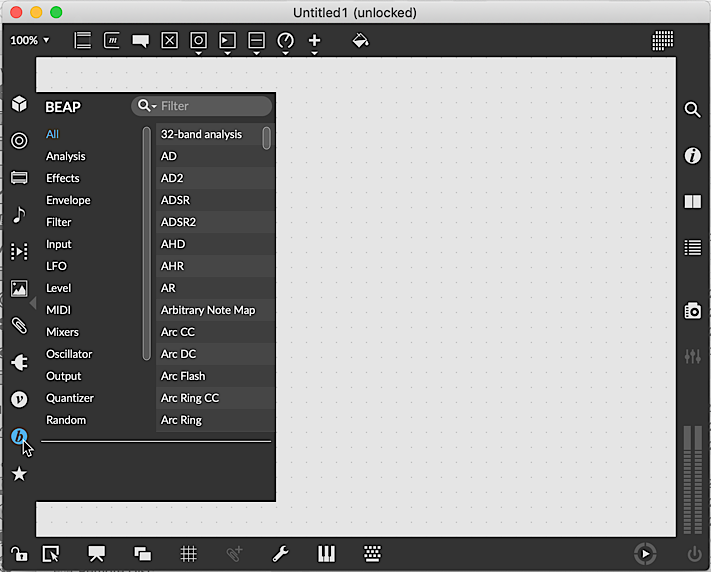Screen dimensions: 711x572
Task: Select the paint bucket format tool
Action: click(x=360, y=40)
